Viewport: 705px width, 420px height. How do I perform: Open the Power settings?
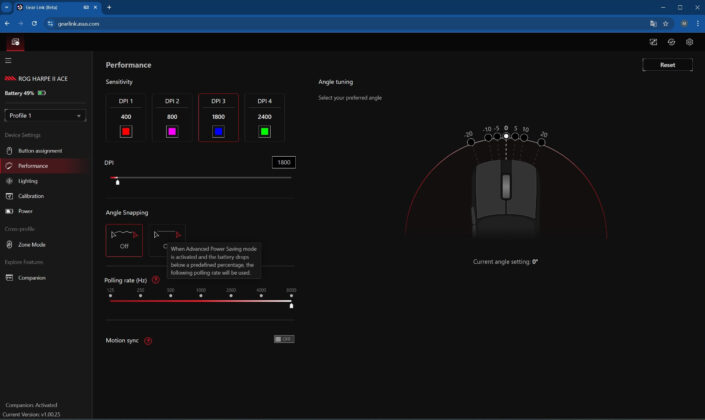click(x=25, y=211)
